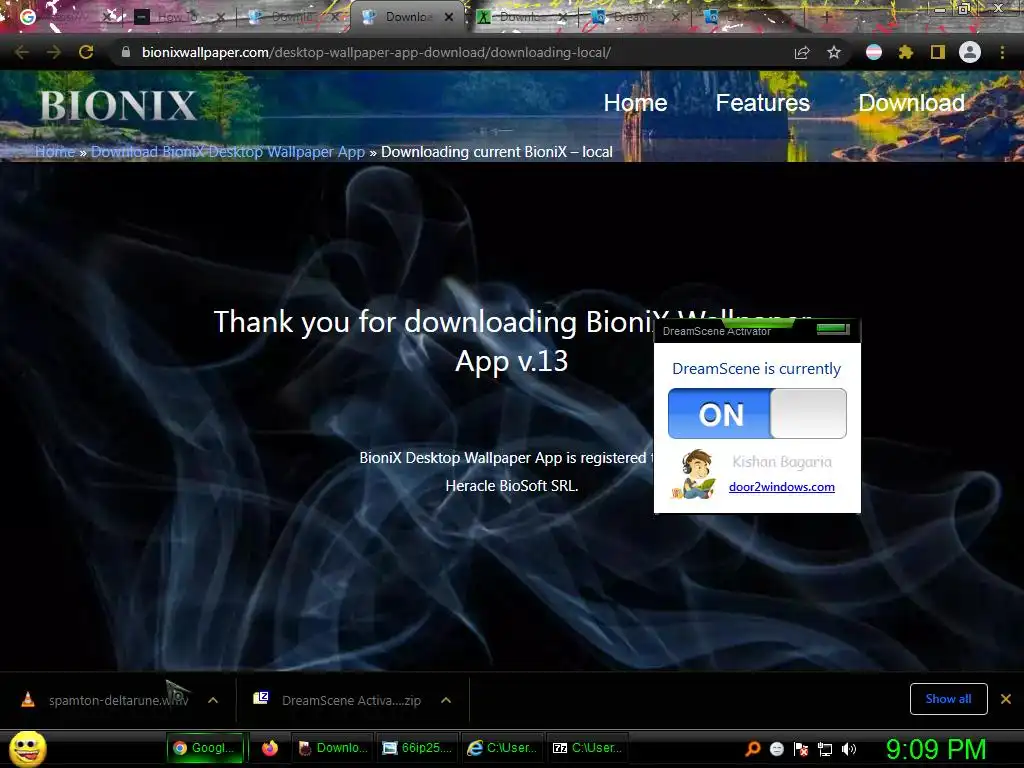Click the 9:09 PM clock
Viewport: 1024px width, 768px height.
tap(936, 749)
